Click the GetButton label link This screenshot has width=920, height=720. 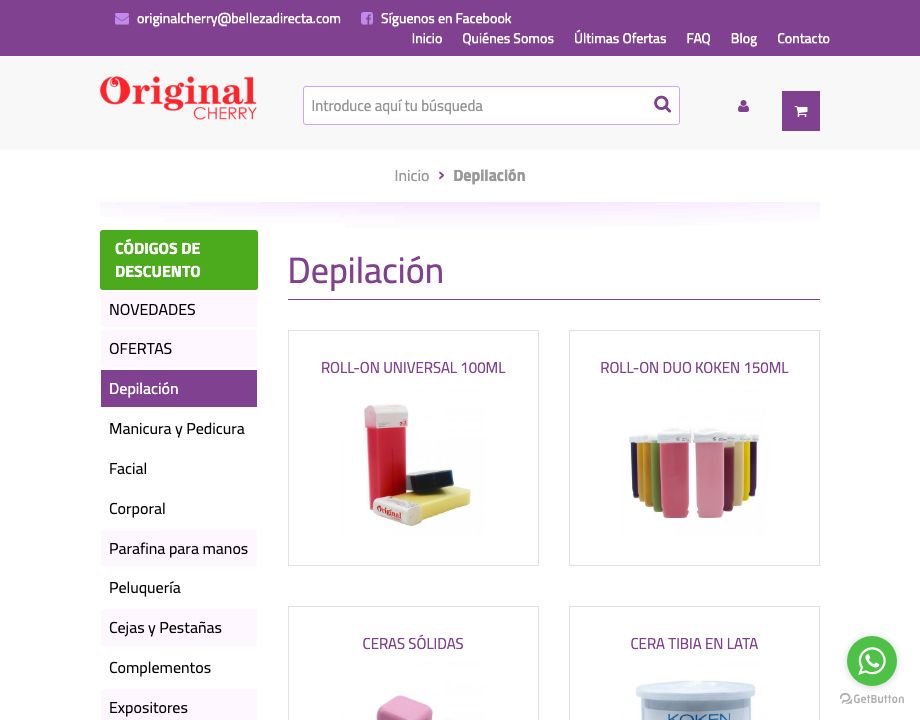872,699
